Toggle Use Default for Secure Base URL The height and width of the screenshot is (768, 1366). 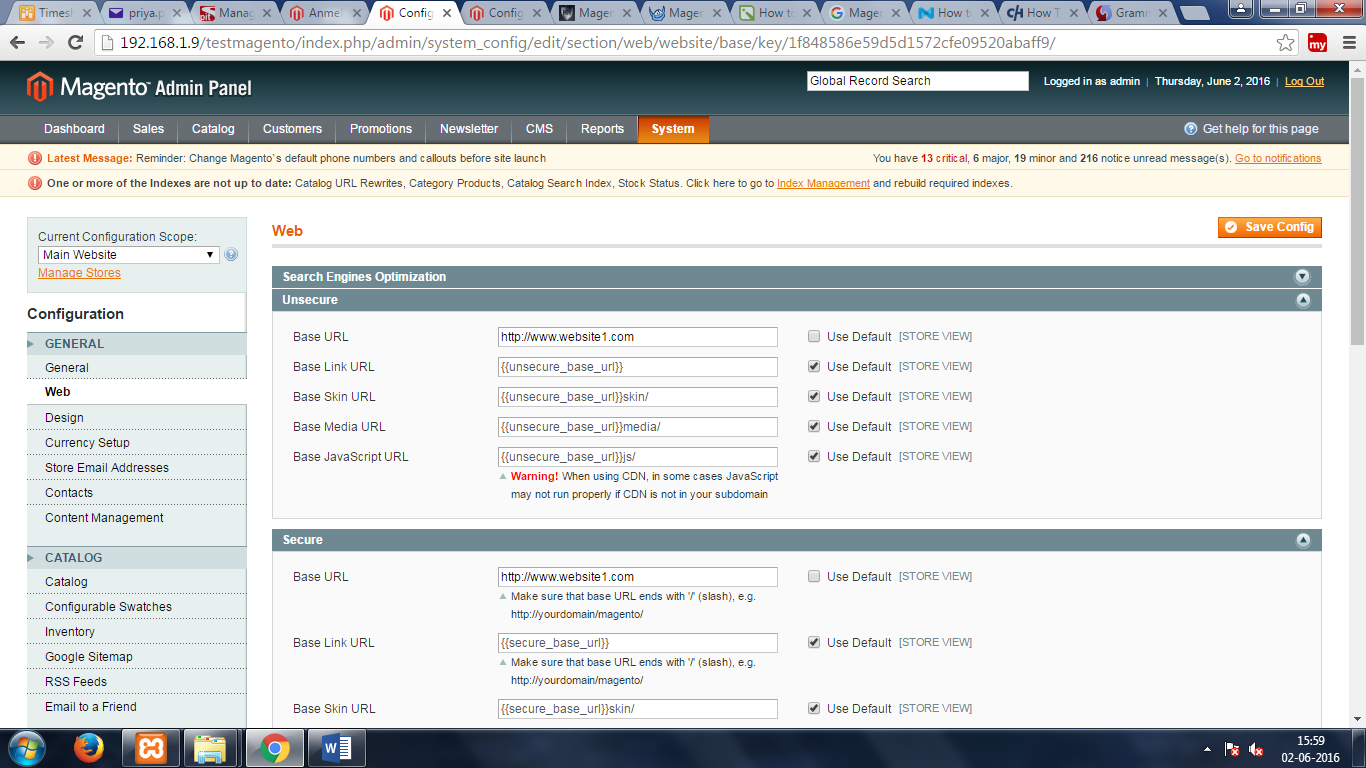814,576
